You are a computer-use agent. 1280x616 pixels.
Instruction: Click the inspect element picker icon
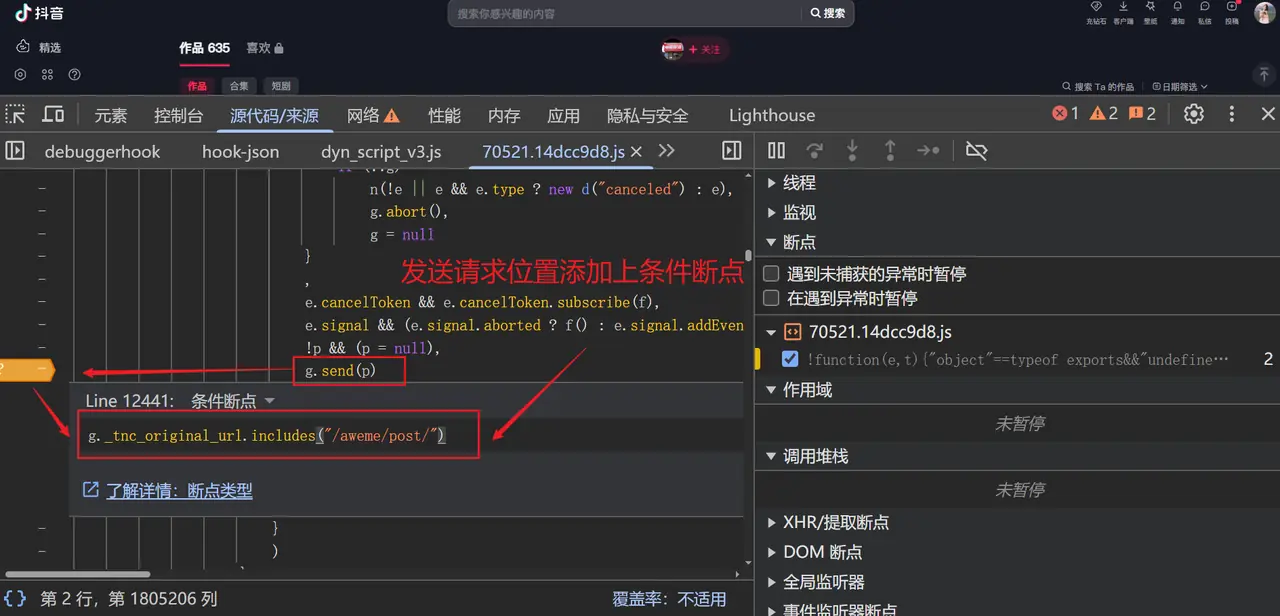[x=15, y=114]
